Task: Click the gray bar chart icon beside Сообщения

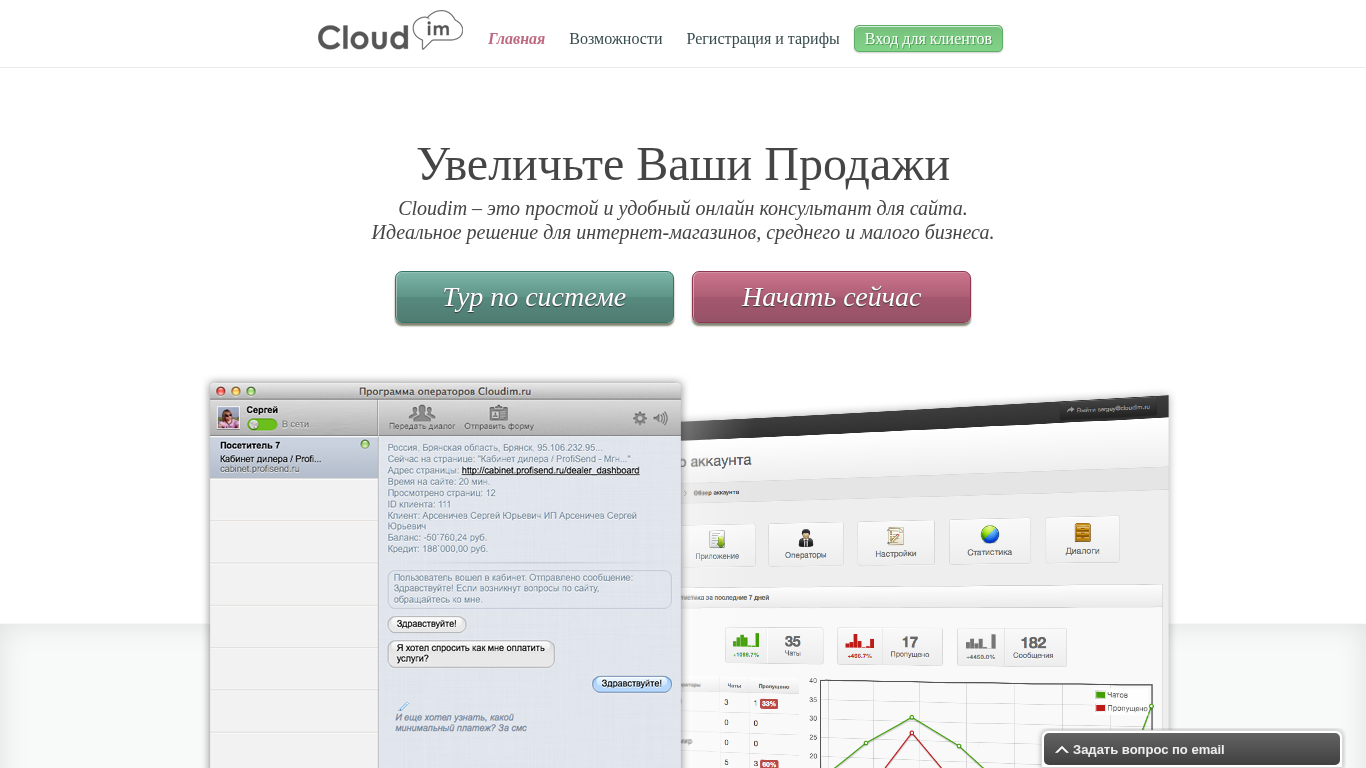Action: click(981, 642)
